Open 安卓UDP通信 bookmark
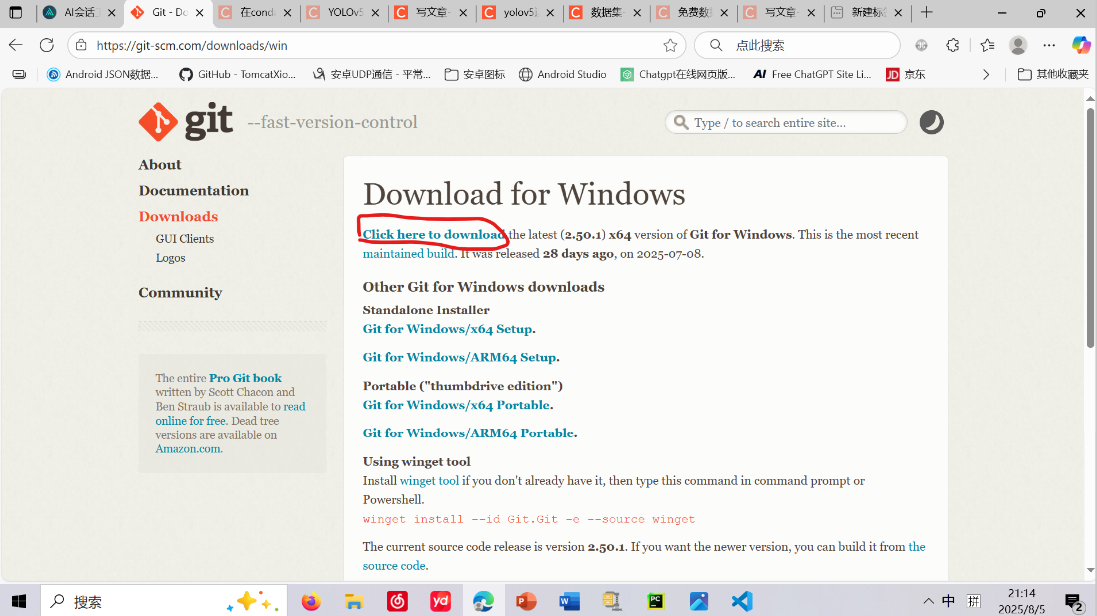This screenshot has width=1097, height=616. pyautogui.click(x=371, y=74)
